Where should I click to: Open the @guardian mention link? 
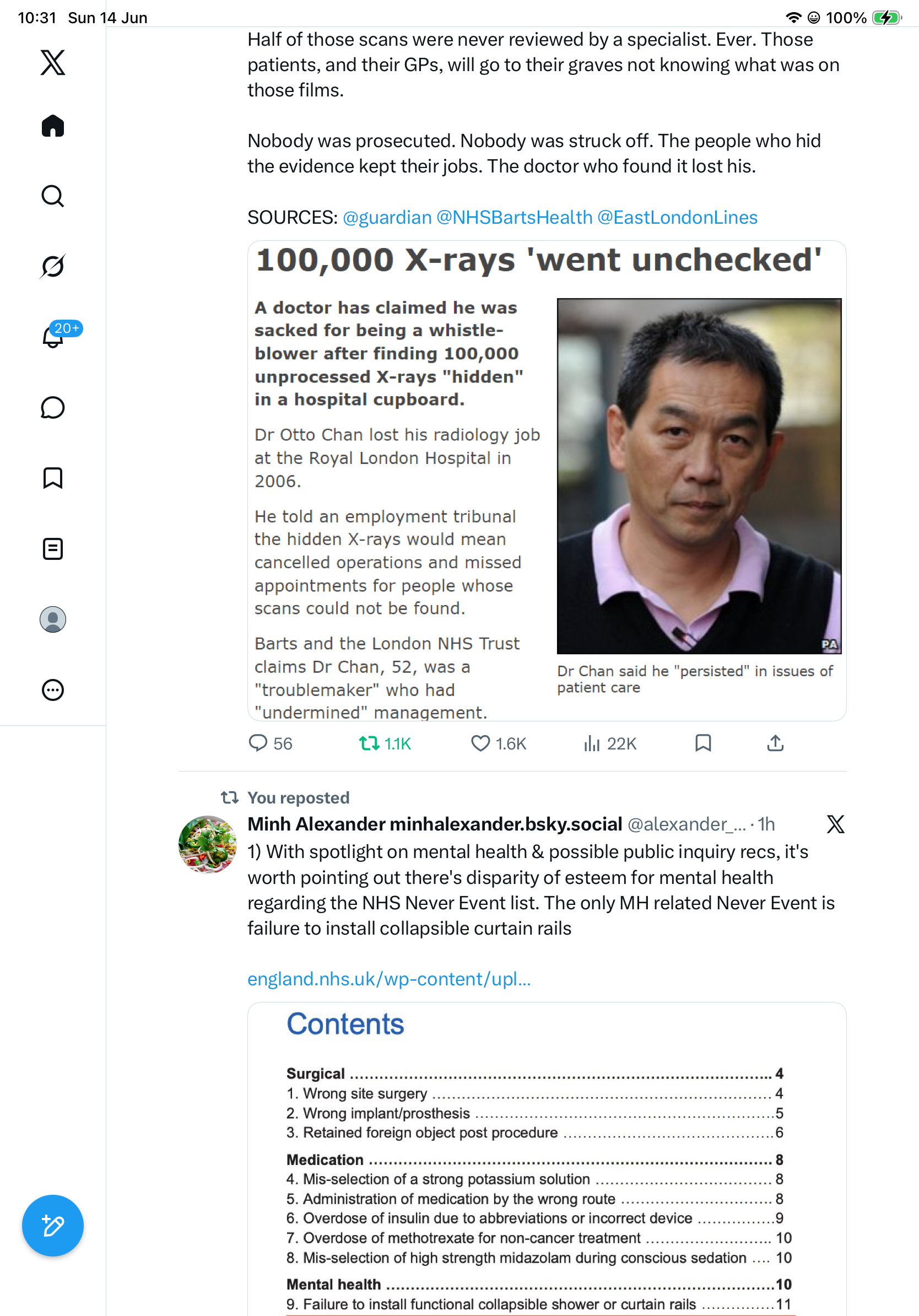coord(387,217)
